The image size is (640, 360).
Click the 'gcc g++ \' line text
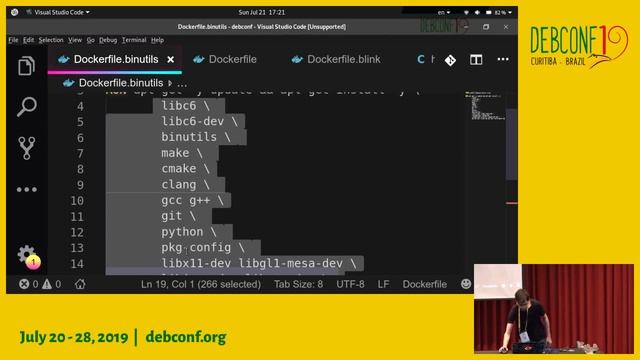192,200
